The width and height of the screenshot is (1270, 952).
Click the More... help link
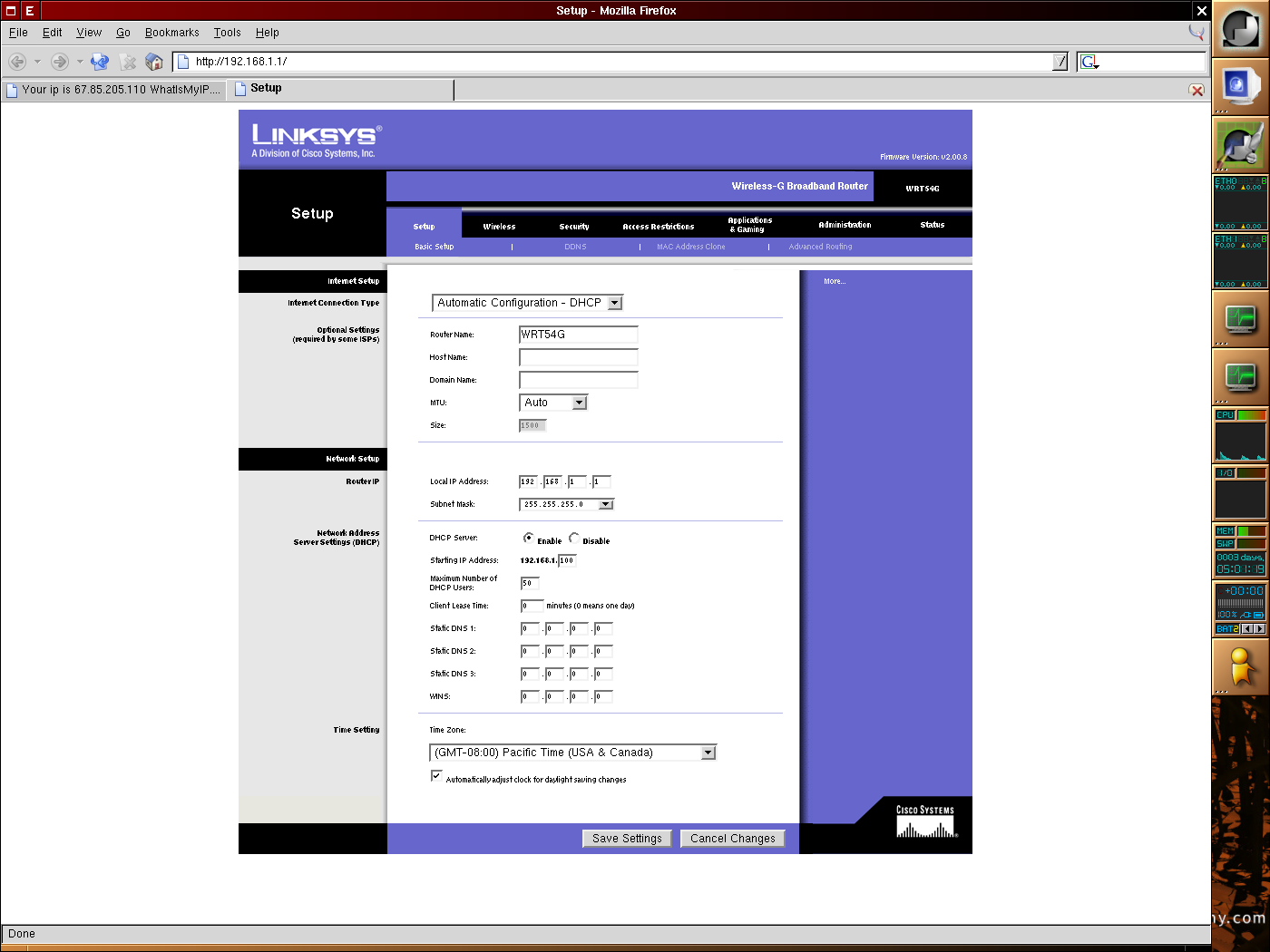coord(835,281)
